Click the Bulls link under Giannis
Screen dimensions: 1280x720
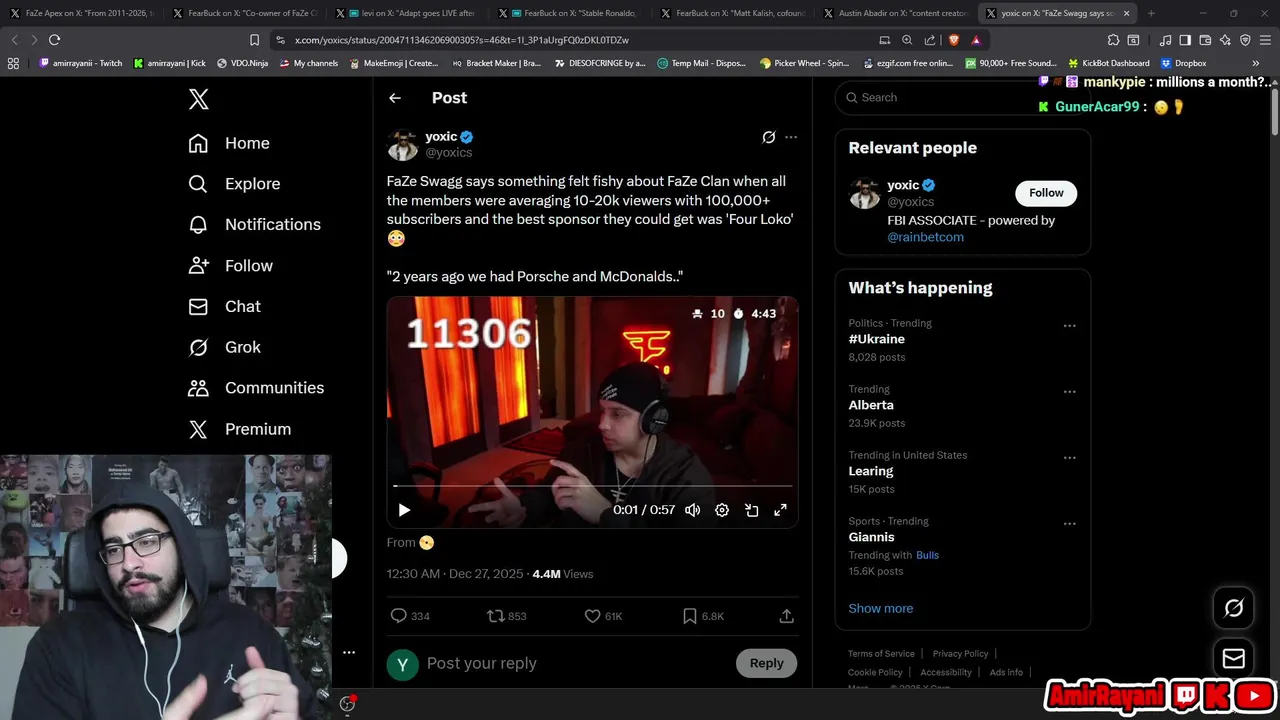tap(928, 555)
